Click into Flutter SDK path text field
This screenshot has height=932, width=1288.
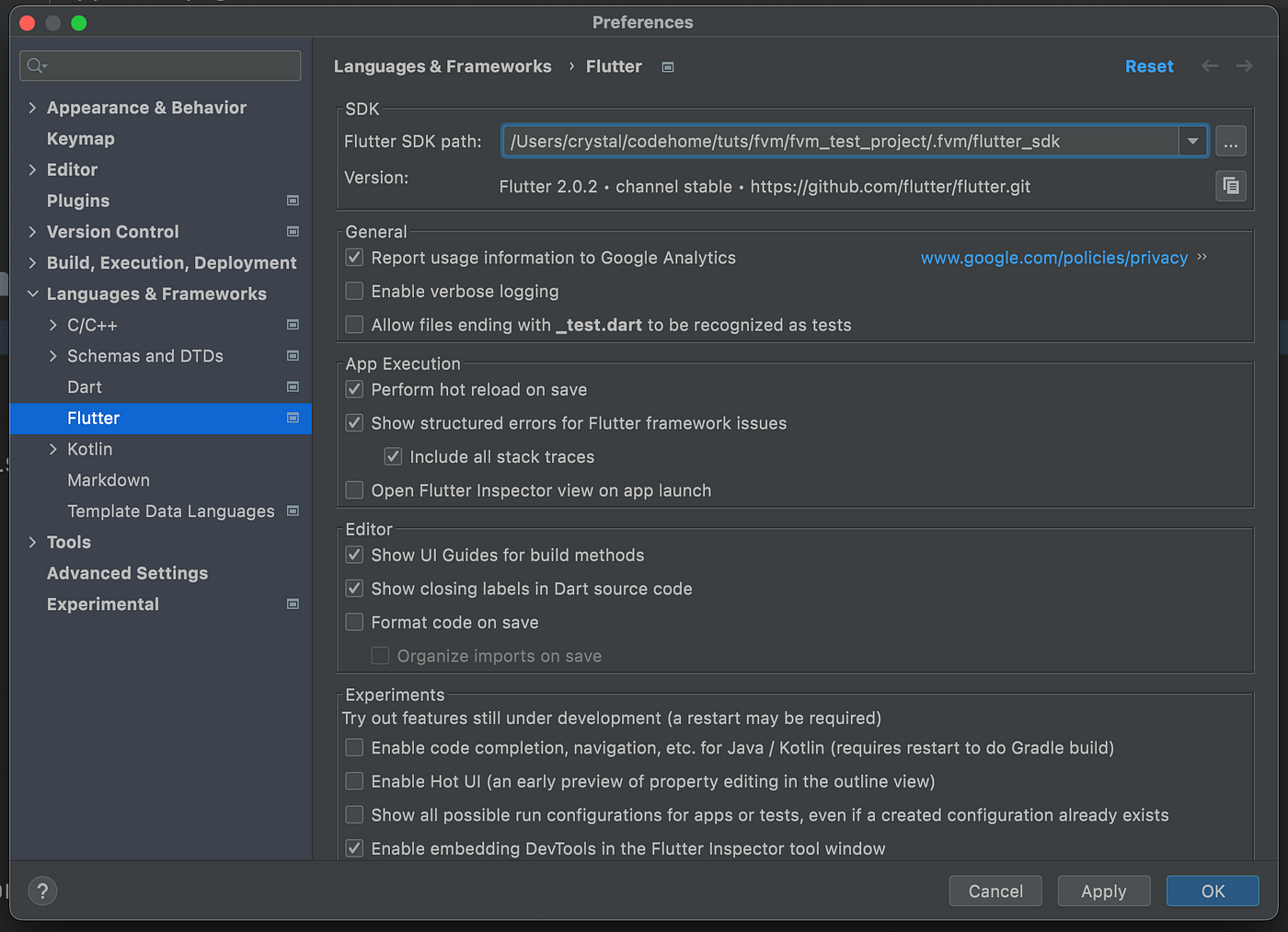pyautogui.click(x=841, y=142)
